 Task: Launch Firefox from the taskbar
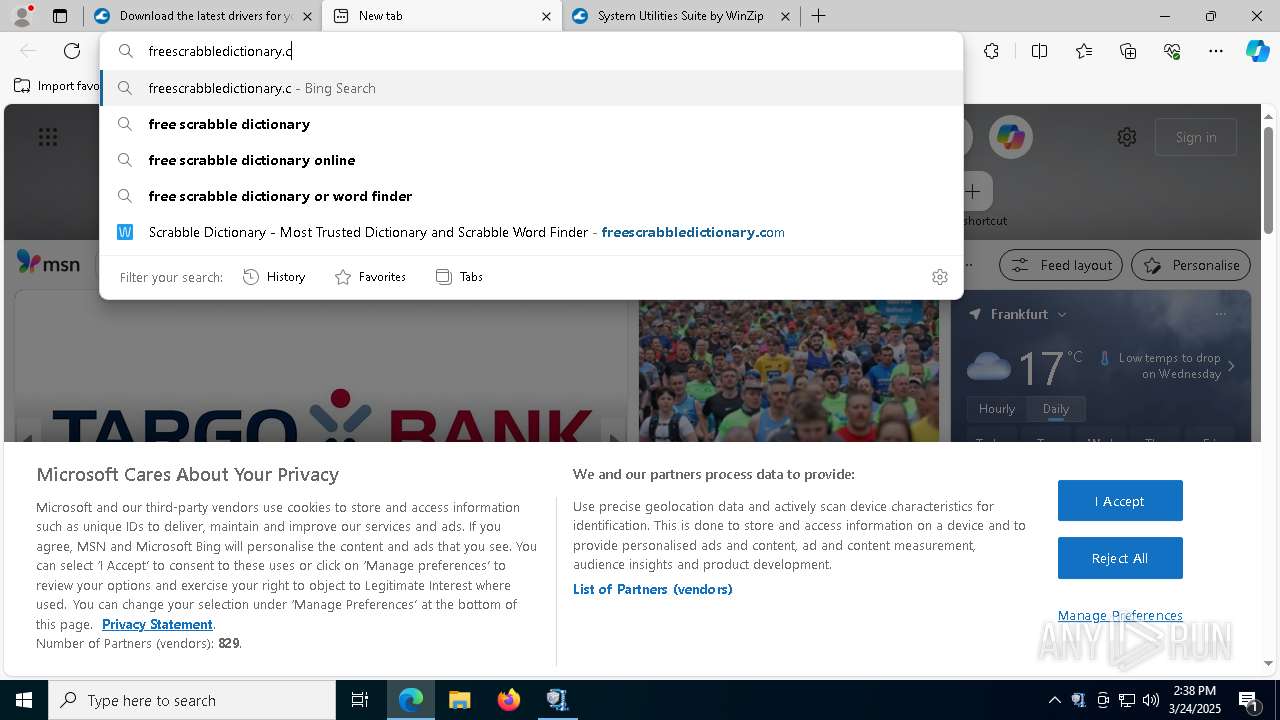[x=509, y=700]
